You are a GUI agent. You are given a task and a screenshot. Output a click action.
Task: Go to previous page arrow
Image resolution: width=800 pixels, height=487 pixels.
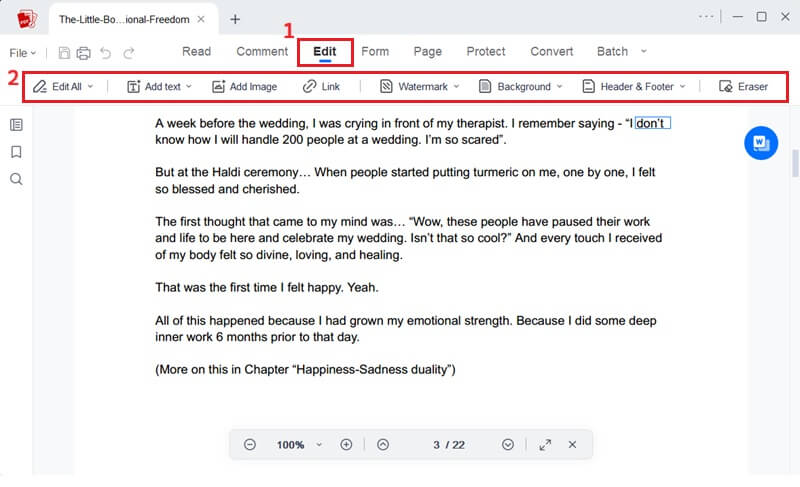[x=383, y=445]
